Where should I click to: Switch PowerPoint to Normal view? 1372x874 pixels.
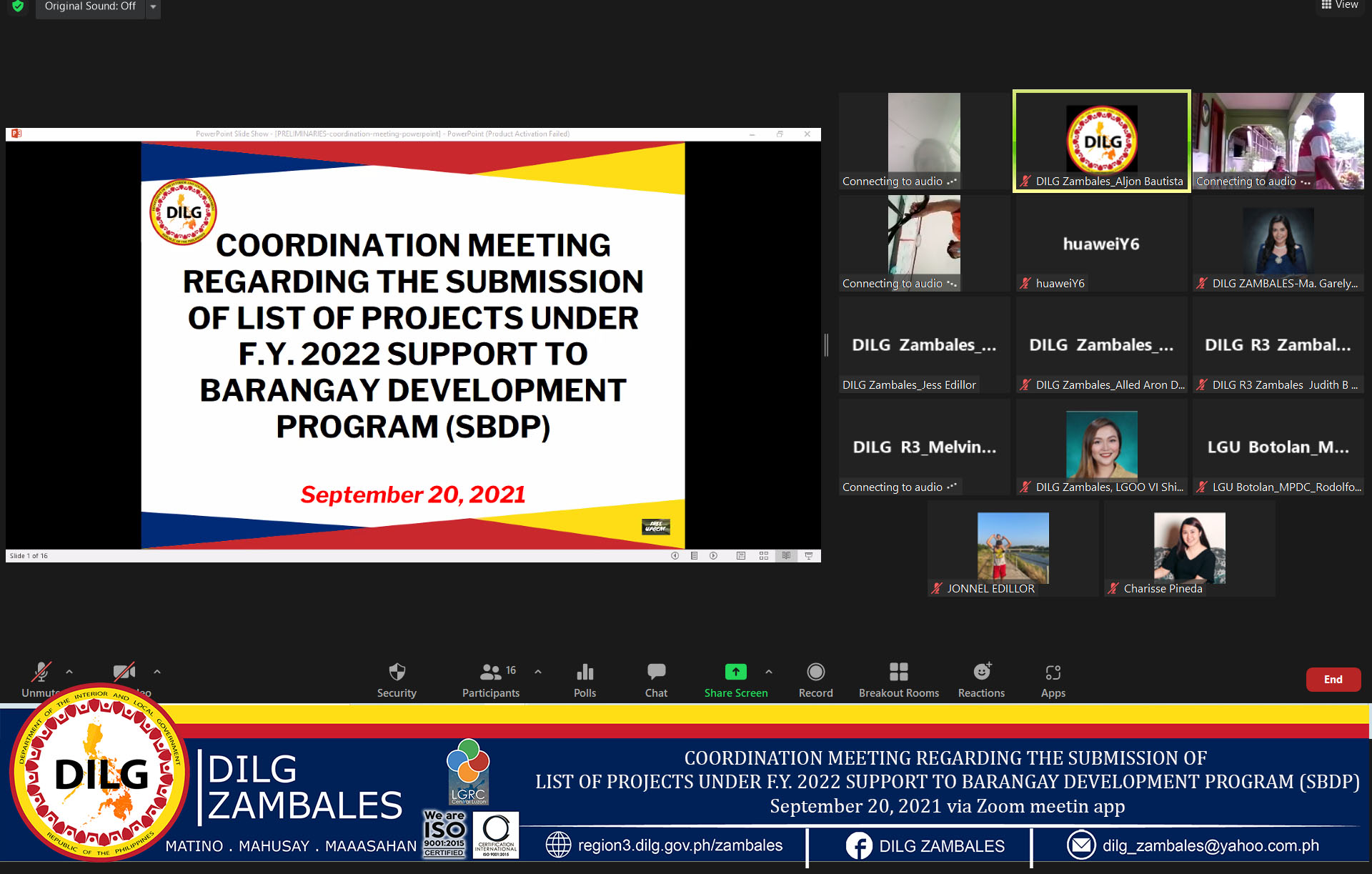(x=741, y=555)
